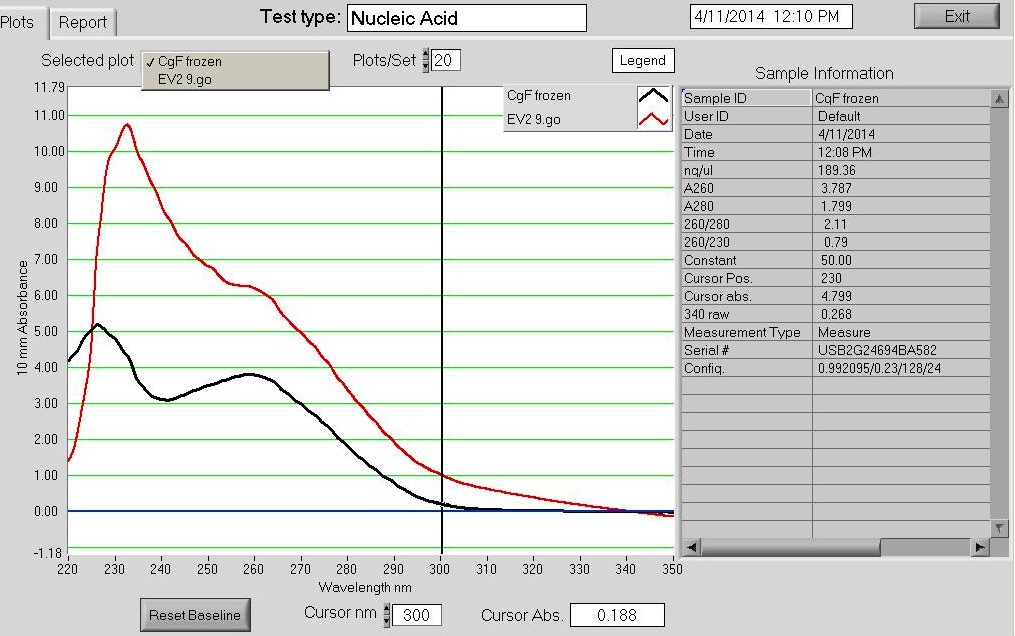Screen dimensions: 1015x636
Task: Select EV2 9.go in the Selected plot list
Action: click(x=184, y=79)
